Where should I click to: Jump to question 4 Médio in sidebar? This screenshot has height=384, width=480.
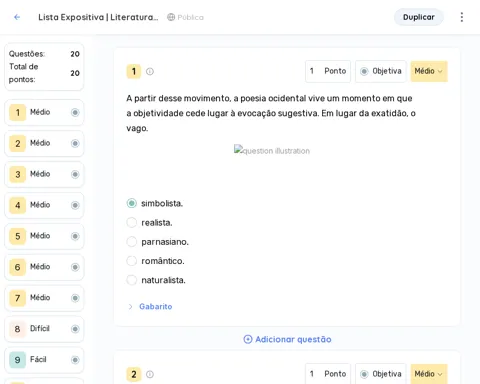tap(44, 205)
